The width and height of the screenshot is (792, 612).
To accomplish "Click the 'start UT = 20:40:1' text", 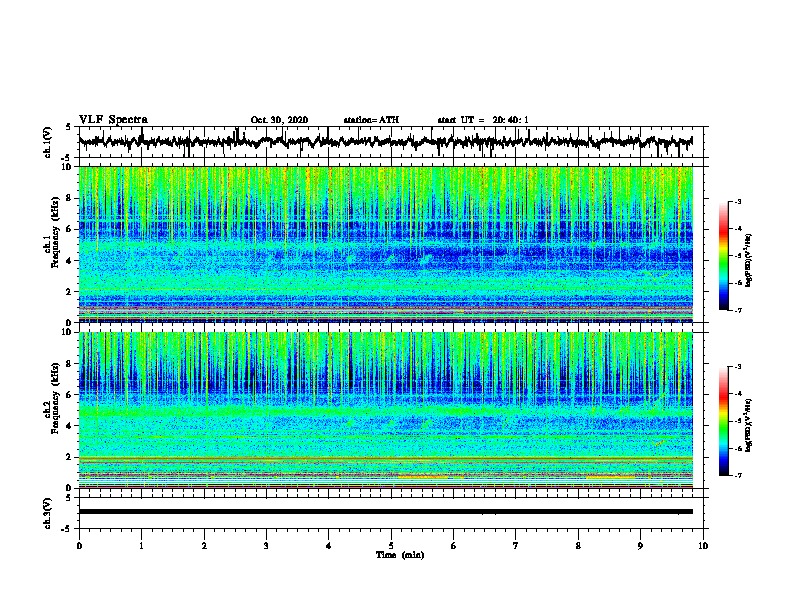I will [x=483, y=120].
